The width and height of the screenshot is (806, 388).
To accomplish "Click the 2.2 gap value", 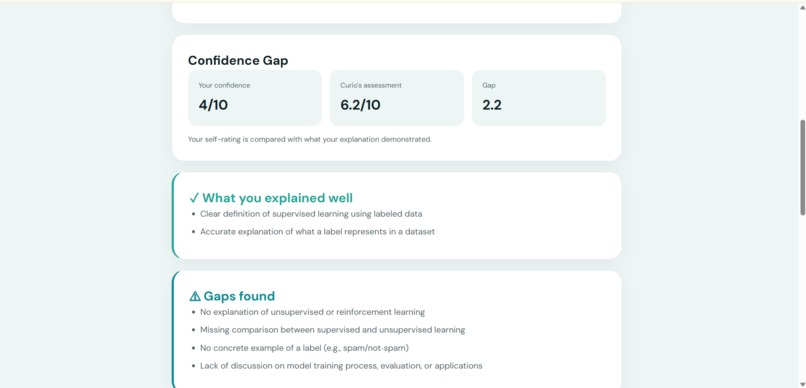I will pyautogui.click(x=492, y=105).
